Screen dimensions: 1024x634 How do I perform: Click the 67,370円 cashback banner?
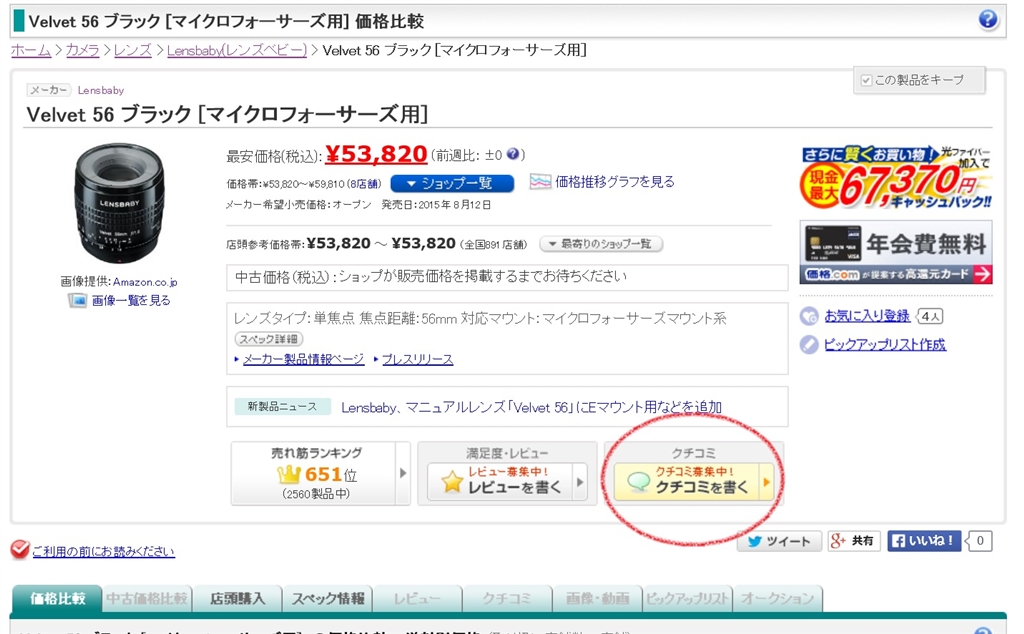tap(896, 178)
